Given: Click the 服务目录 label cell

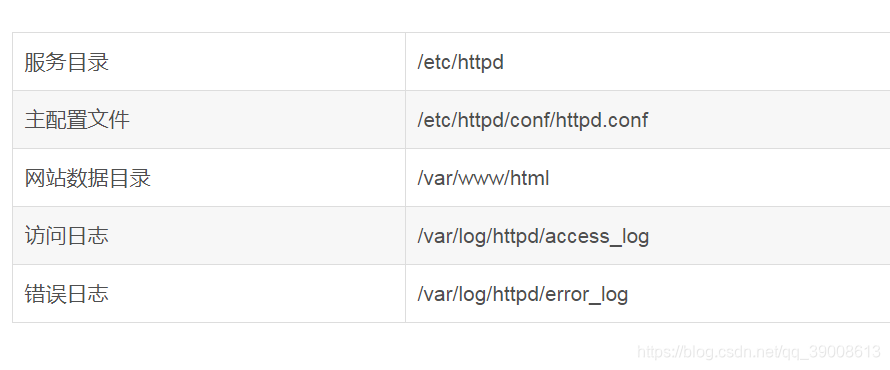Looking at the screenshot, I should (209, 61).
